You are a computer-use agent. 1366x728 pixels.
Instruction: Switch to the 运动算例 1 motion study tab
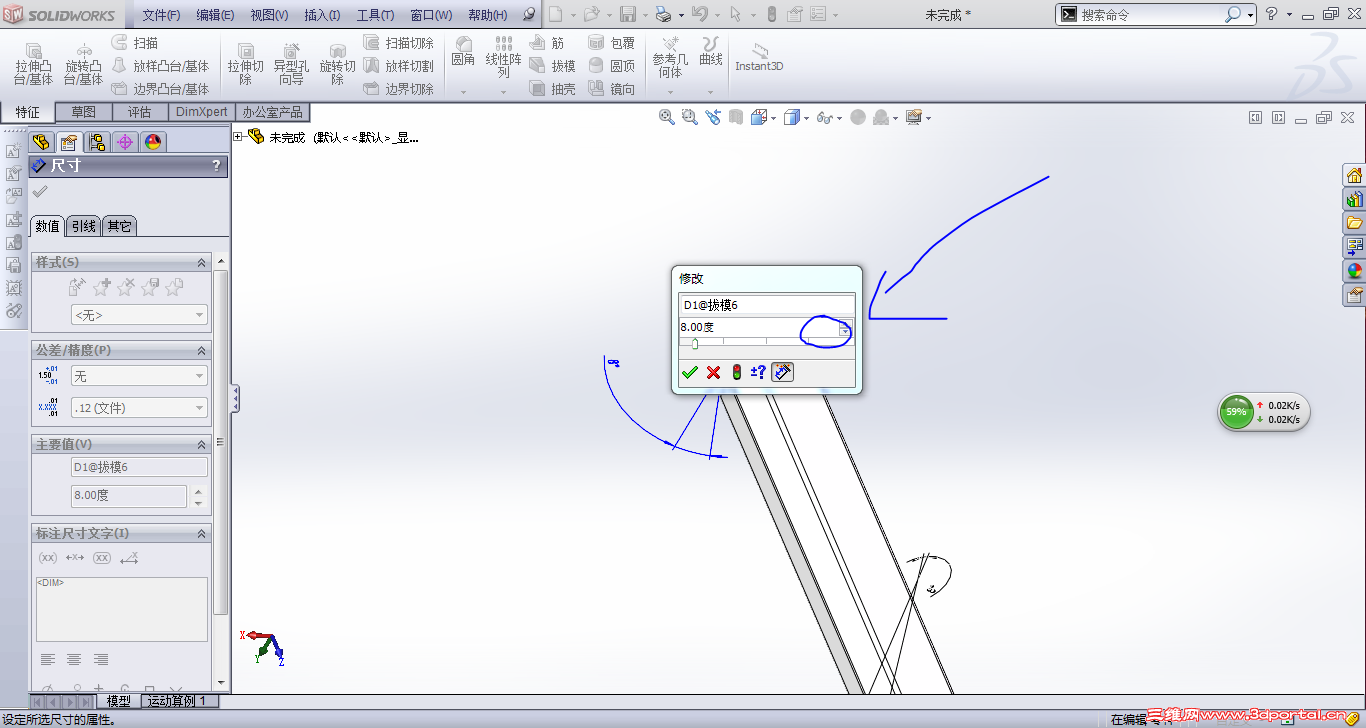(177, 701)
